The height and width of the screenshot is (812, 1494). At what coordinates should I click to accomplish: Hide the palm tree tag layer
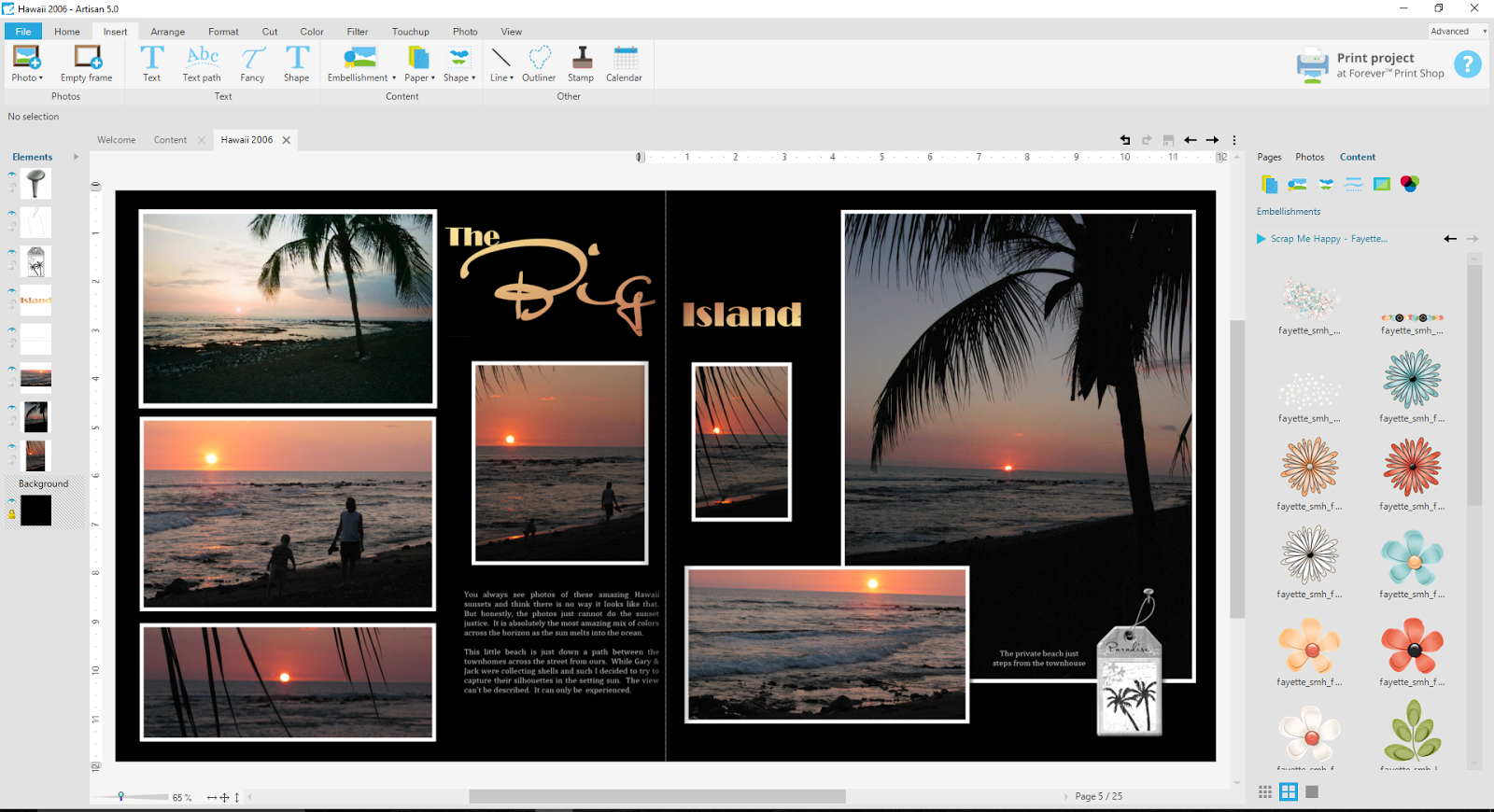[x=12, y=252]
